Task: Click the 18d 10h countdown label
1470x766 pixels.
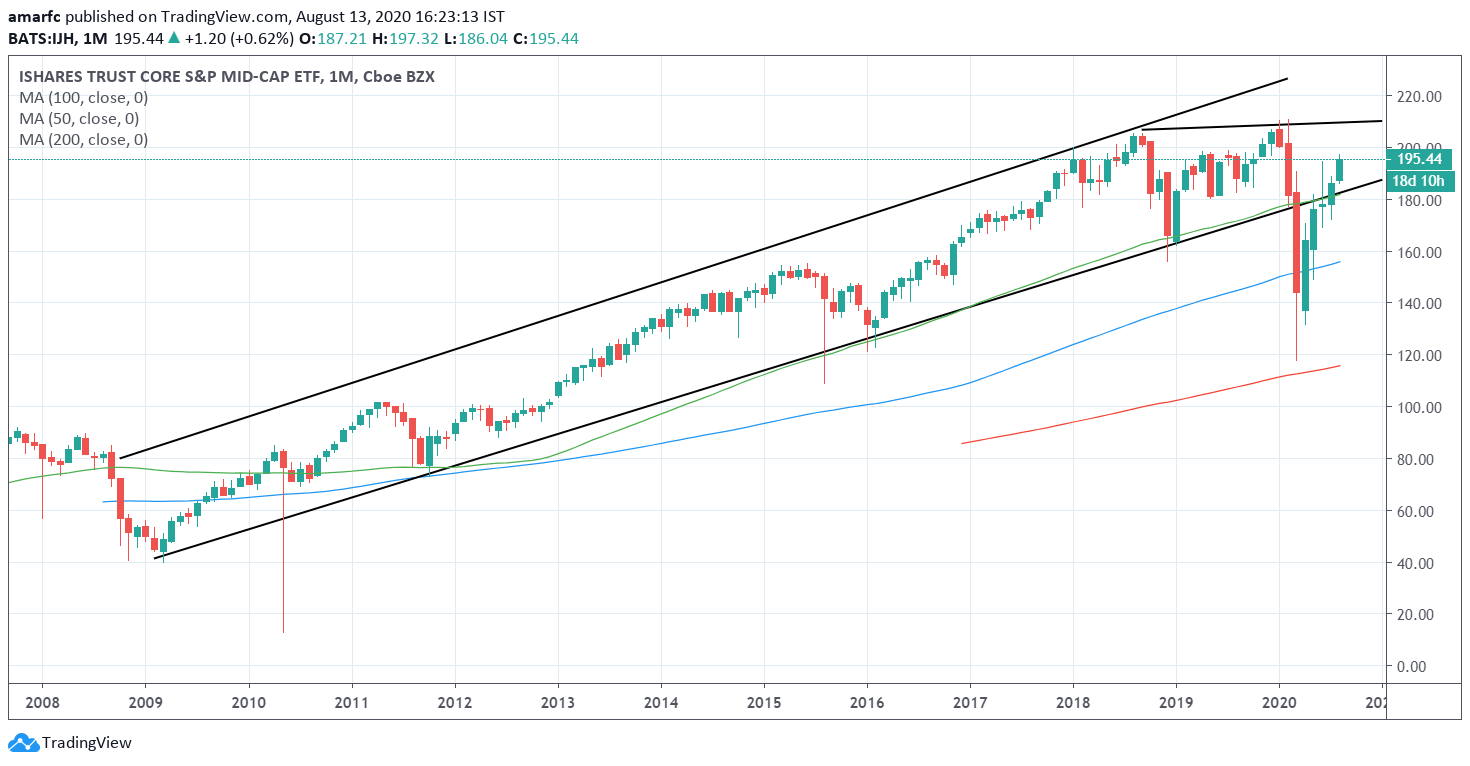Action: (1420, 181)
